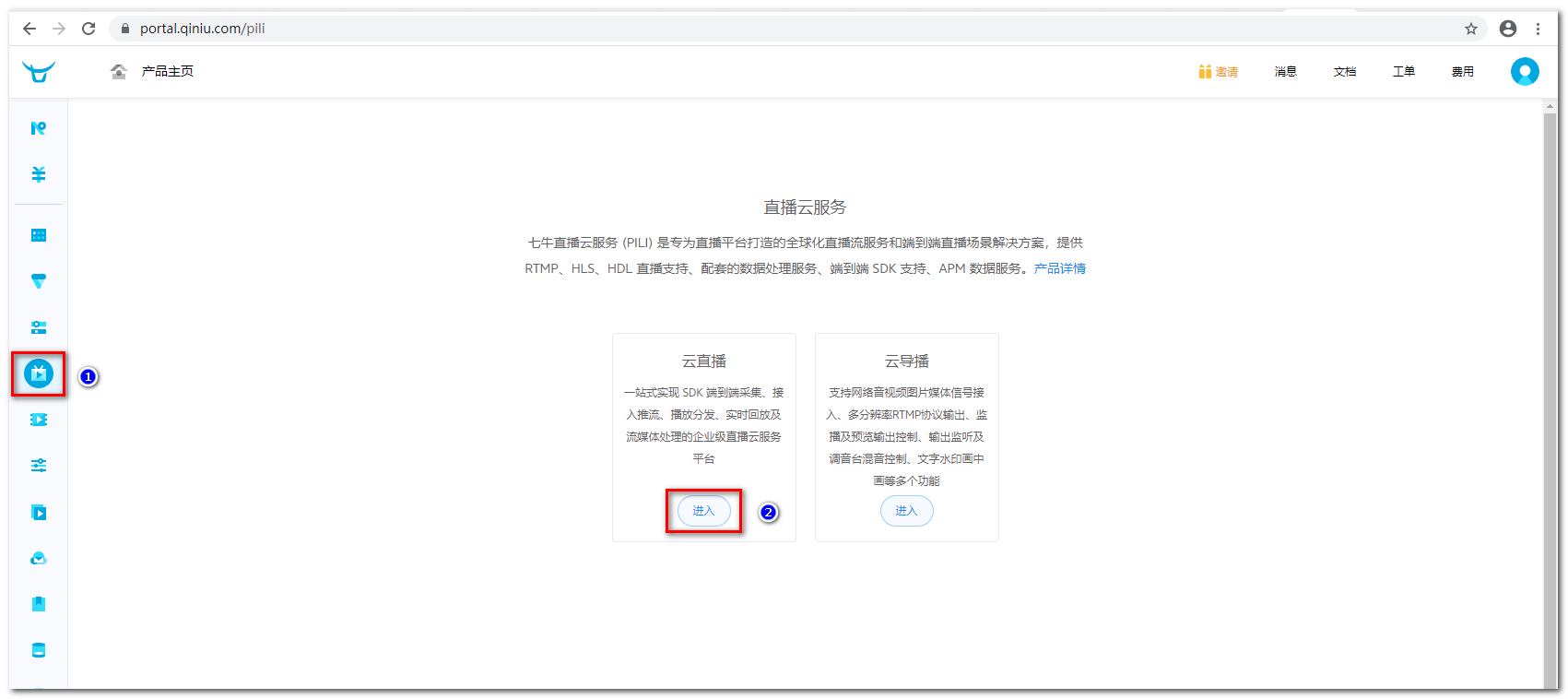Click 进入 under 云直播
This screenshot has height=699, width=1568.
click(x=704, y=511)
